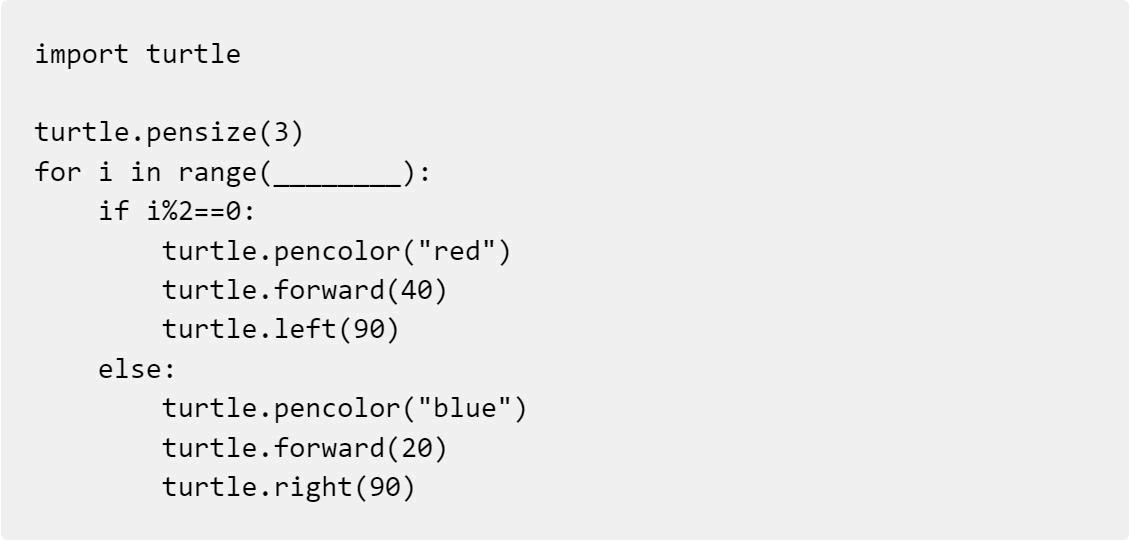Click the blank inside range parentheses

pyautogui.click(x=337, y=174)
